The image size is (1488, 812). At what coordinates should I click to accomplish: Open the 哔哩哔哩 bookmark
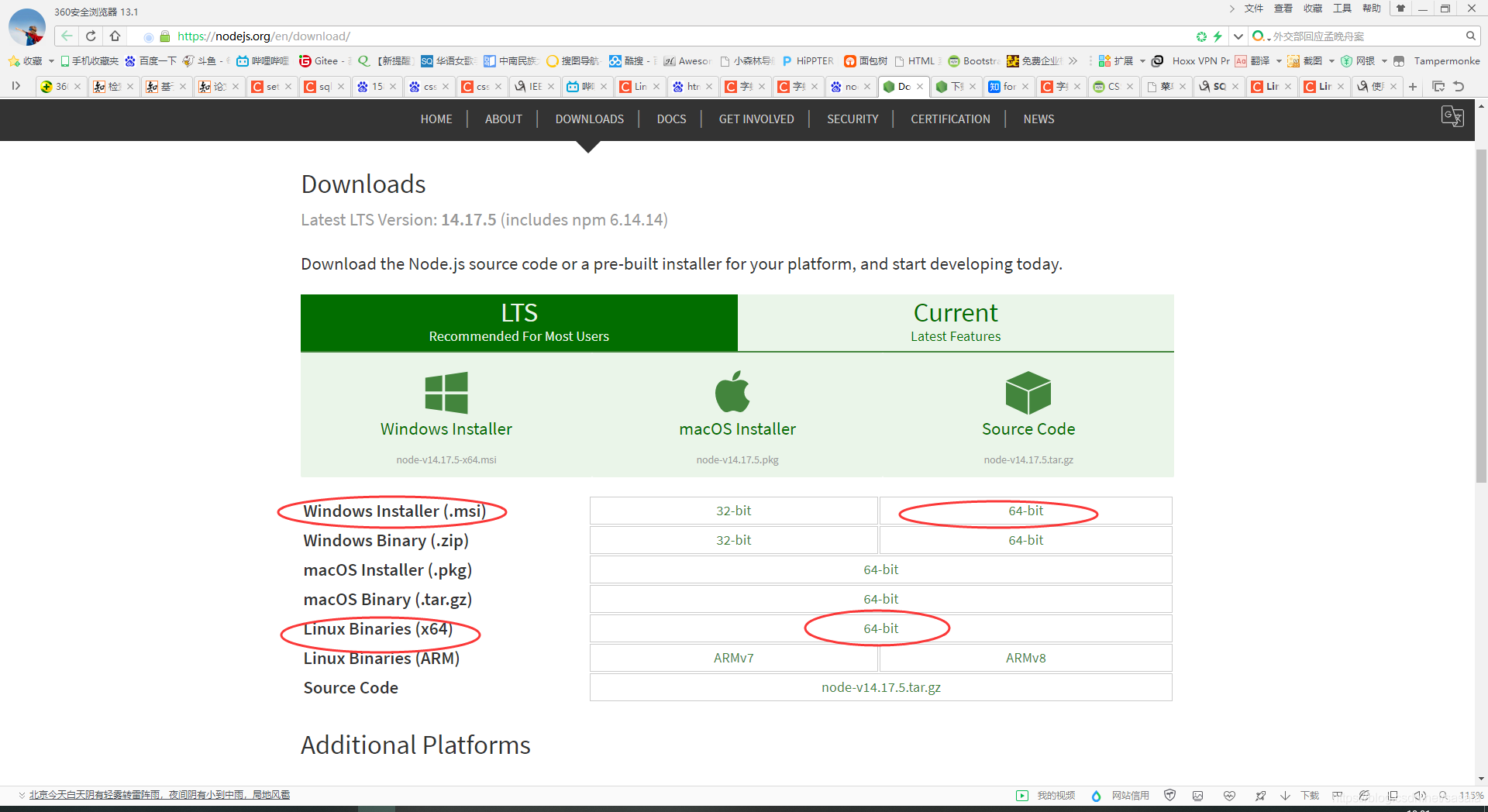tap(263, 61)
